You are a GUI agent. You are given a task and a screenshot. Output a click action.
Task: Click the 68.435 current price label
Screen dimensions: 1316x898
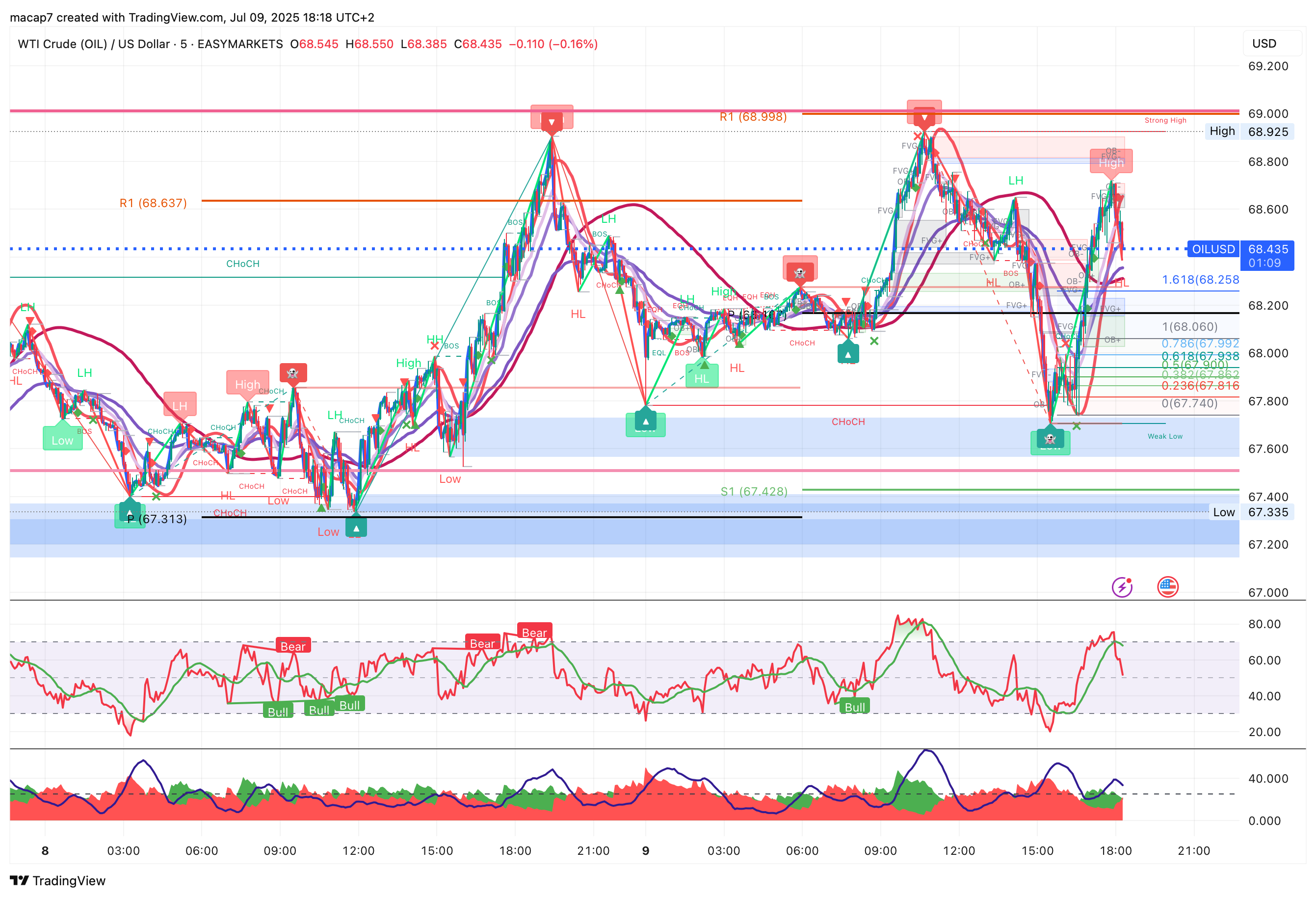(1268, 249)
